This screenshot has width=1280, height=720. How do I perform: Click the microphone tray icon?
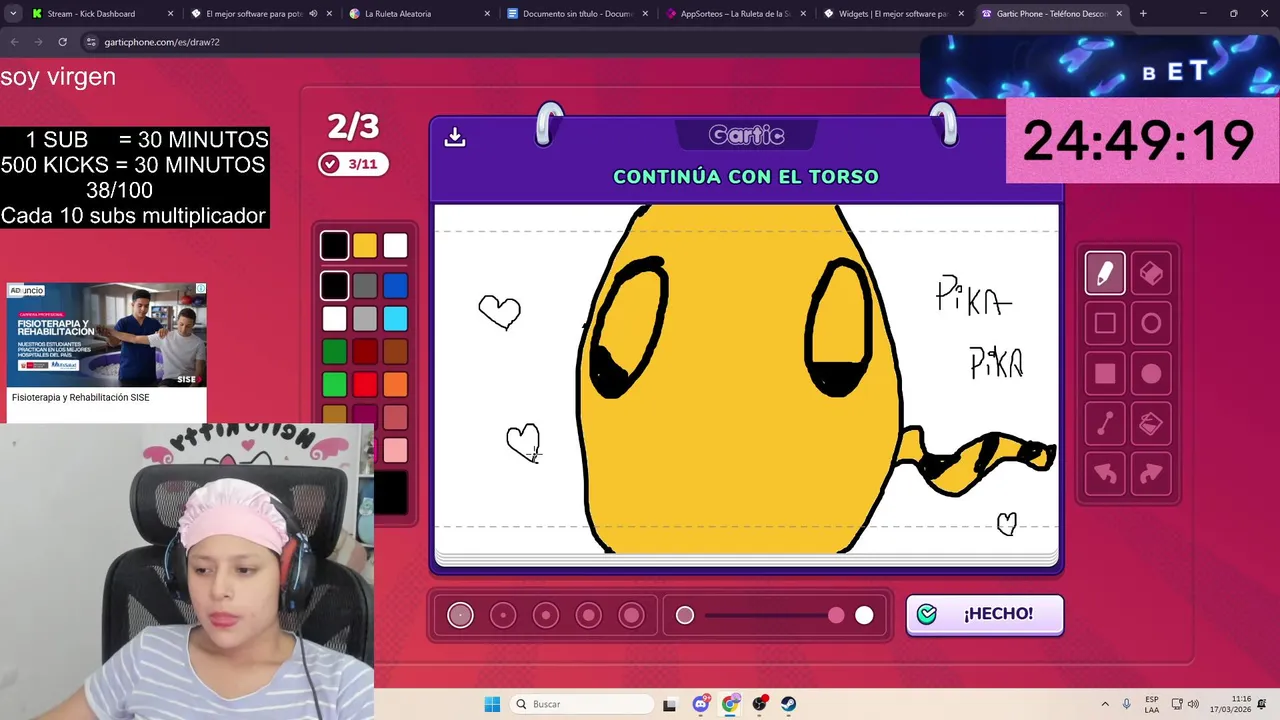pyautogui.click(x=1127, y=704)
